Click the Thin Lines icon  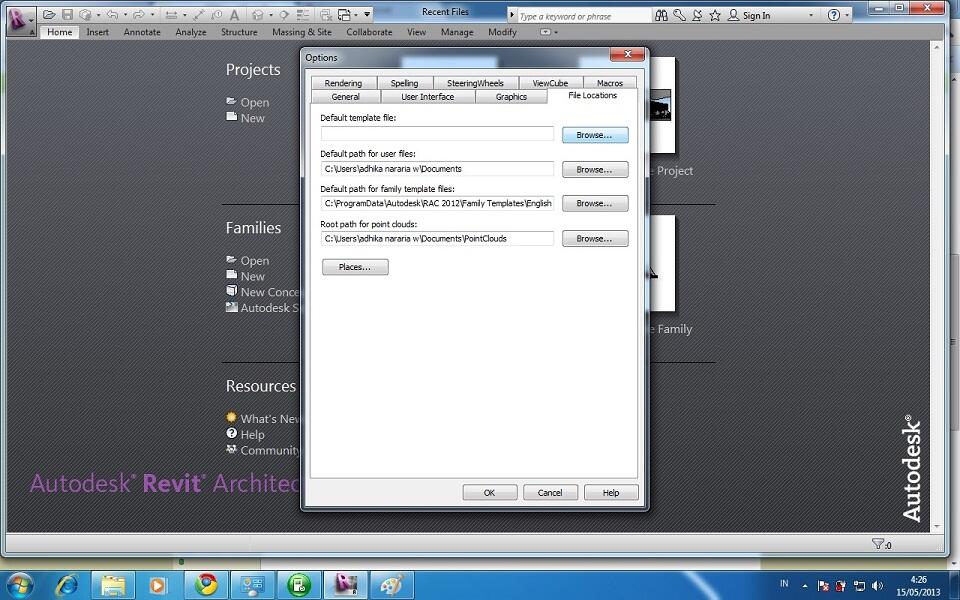click(302, 14)
